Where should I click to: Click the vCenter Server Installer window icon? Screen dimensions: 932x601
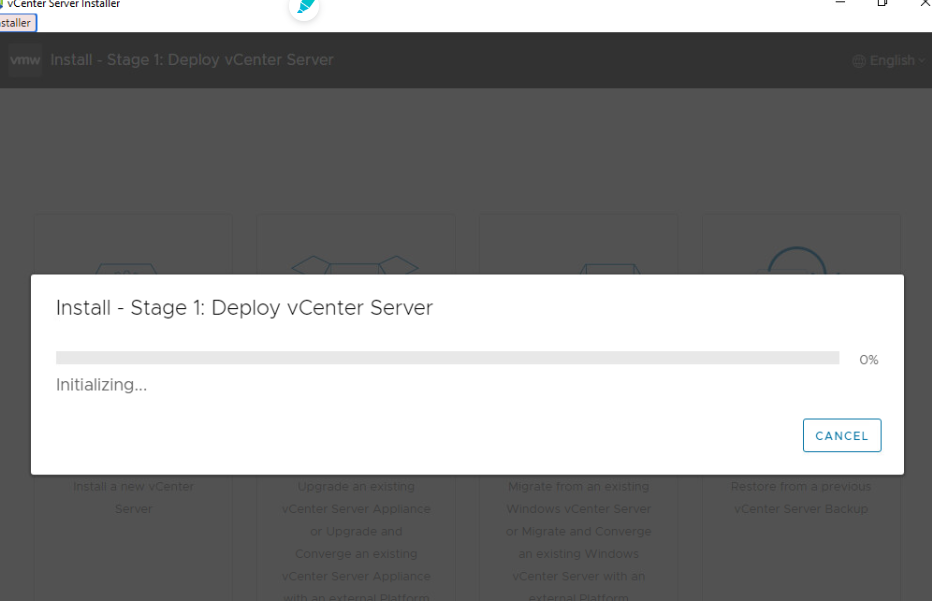point(6,4)
